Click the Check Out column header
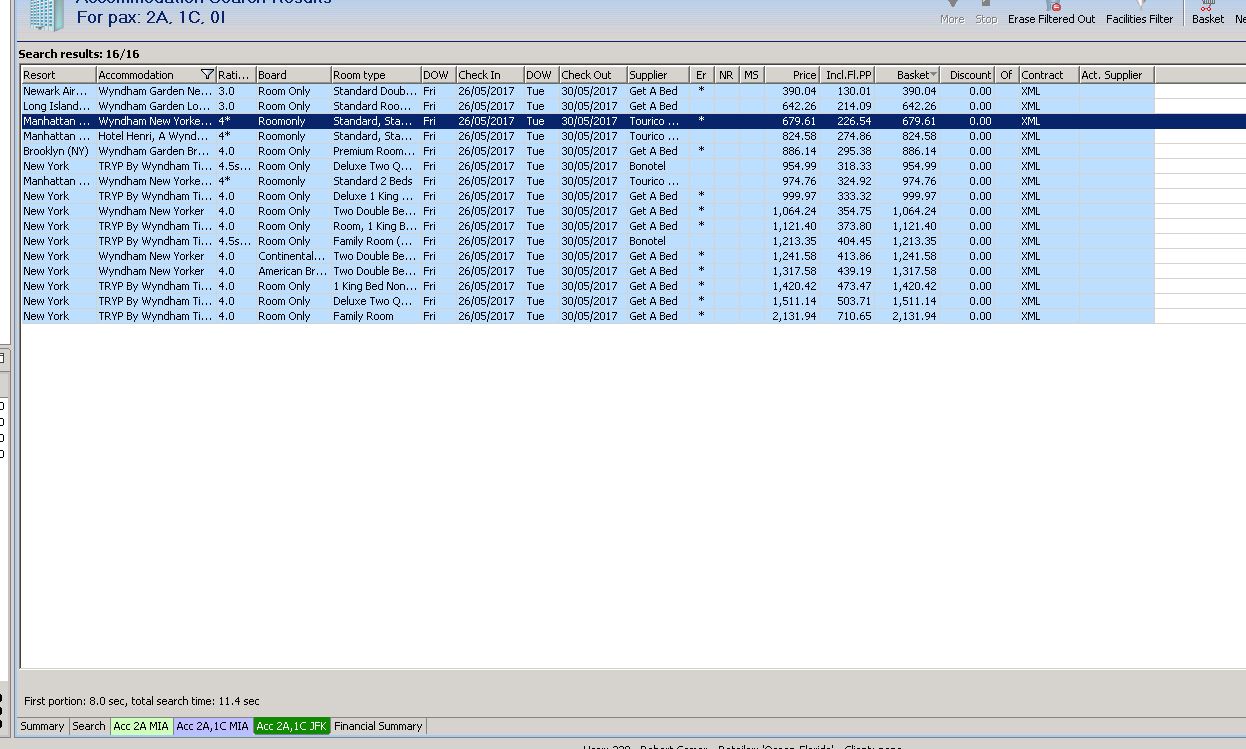The image size is (1246, 749). click(x=593, y=75)
